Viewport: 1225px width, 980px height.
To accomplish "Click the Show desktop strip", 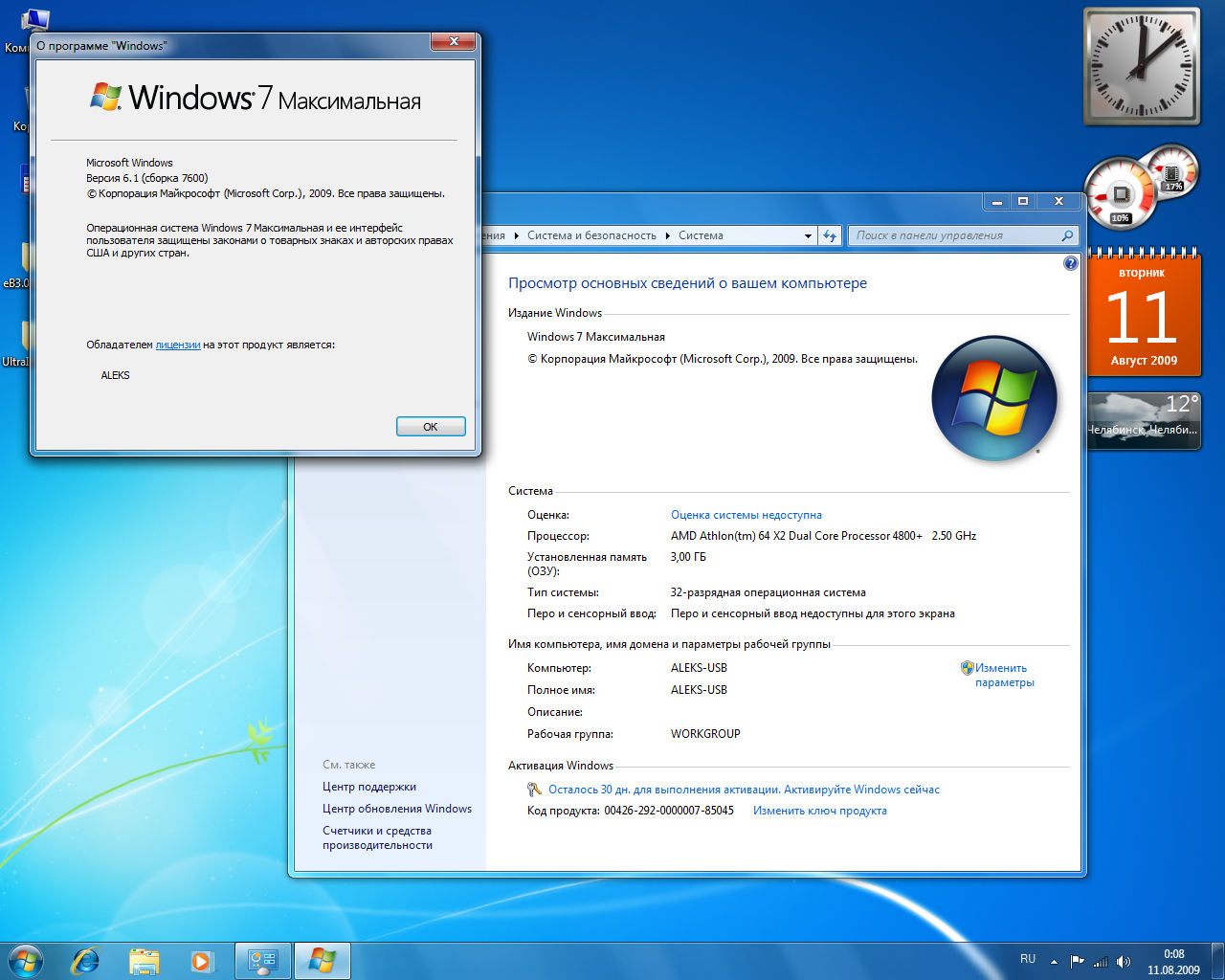I will (x=1217, y=961).
